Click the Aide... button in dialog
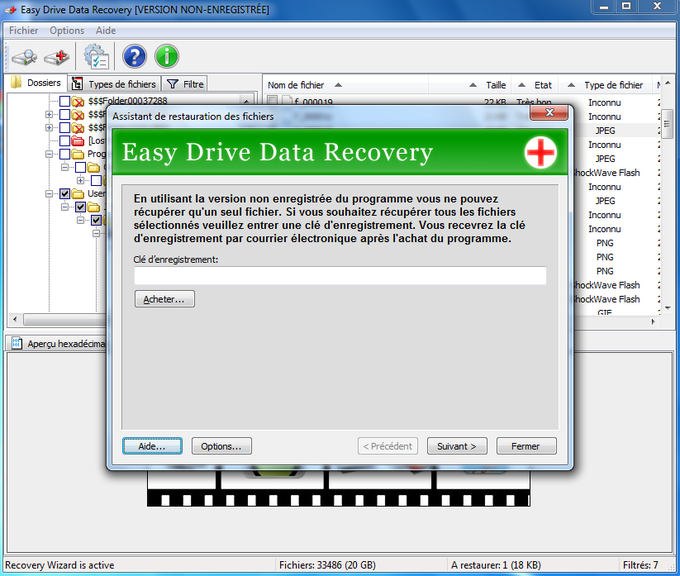Screen dimensions: 680x576 coord(152,446)
